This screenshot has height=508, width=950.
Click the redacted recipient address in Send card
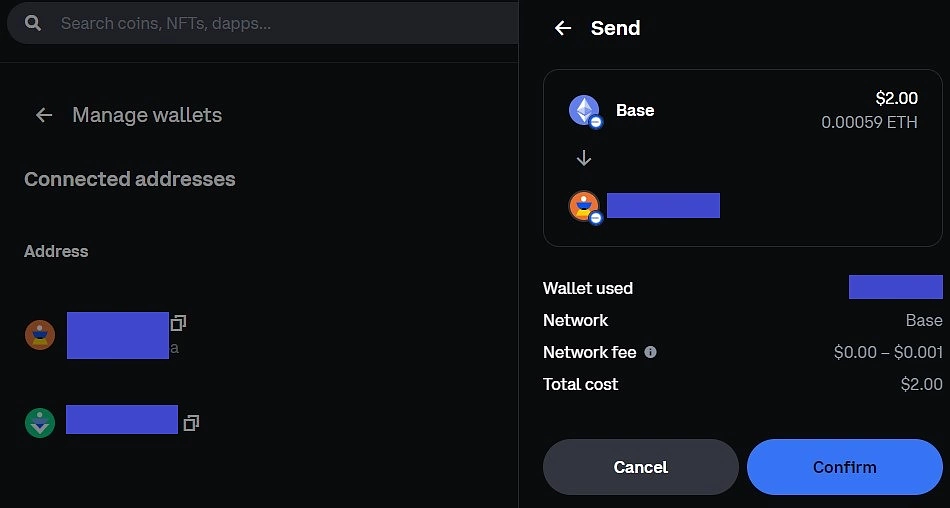click(663, 206)
